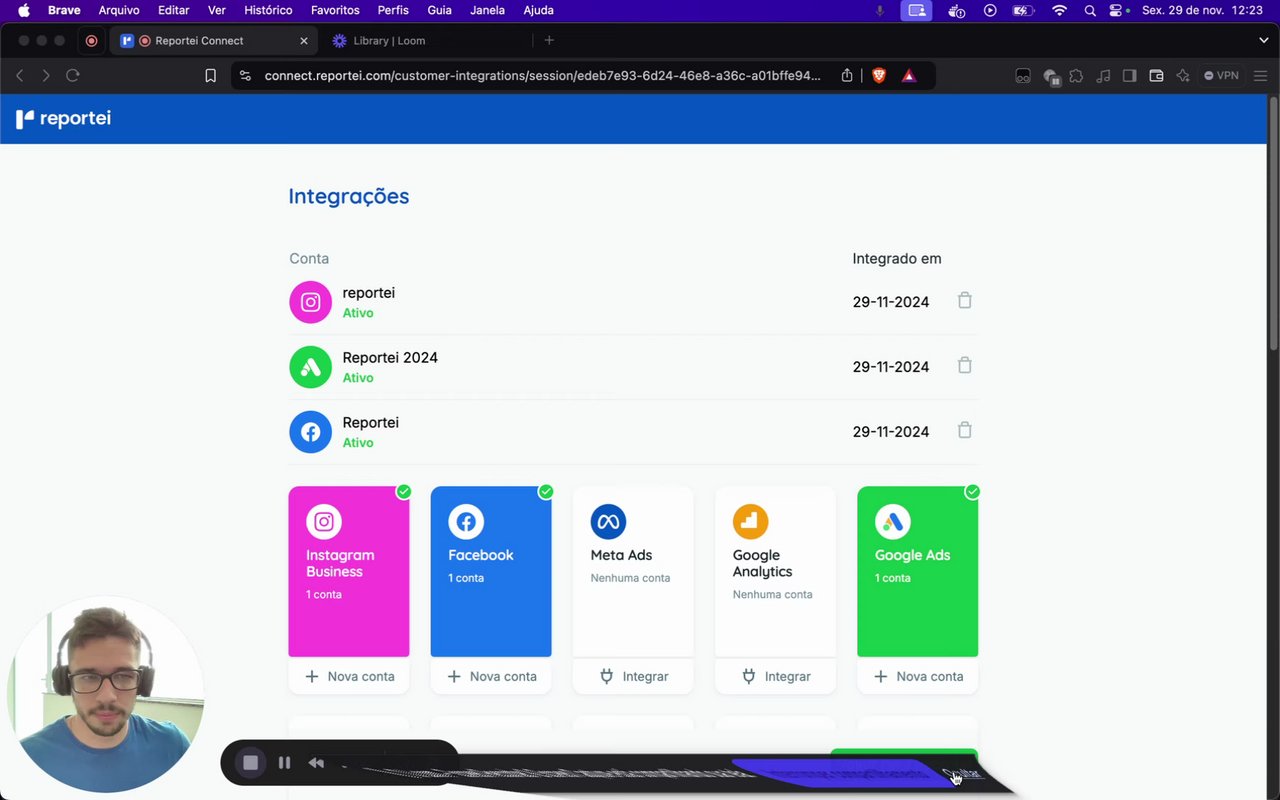The height and width of the screenshot is (800, 1280).
Task: Click the Google Ads icon beside Reportei 2024
Action: point(310,367)
